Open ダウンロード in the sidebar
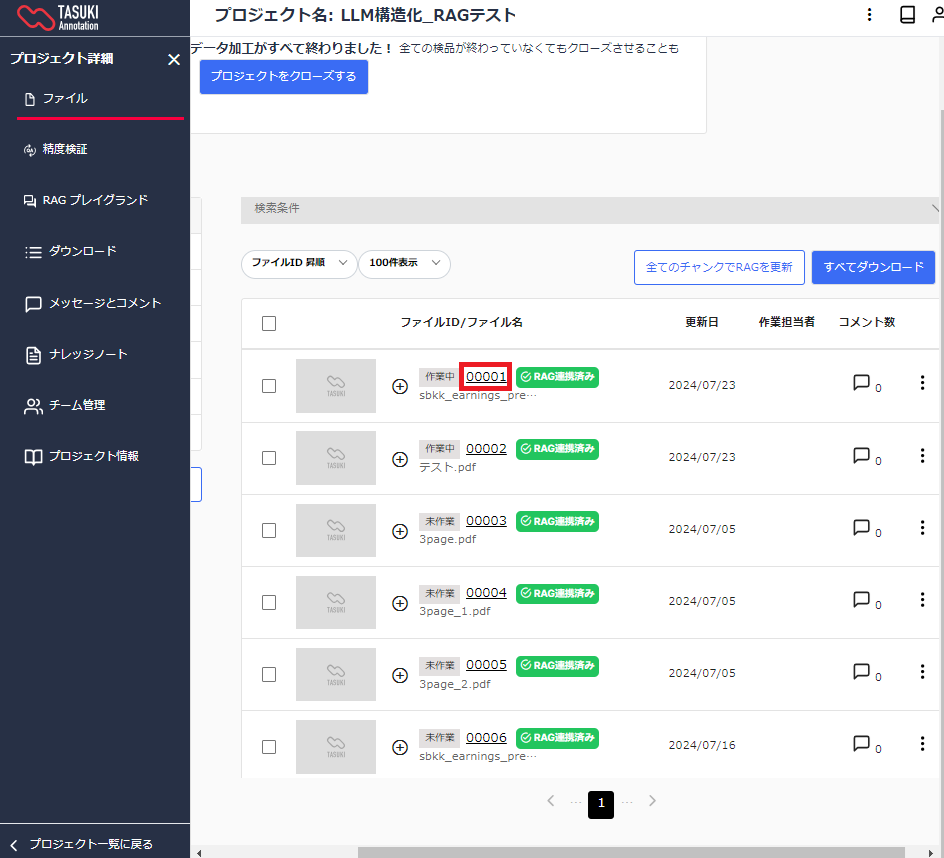 pyautogui.click(x=70, y=251)
